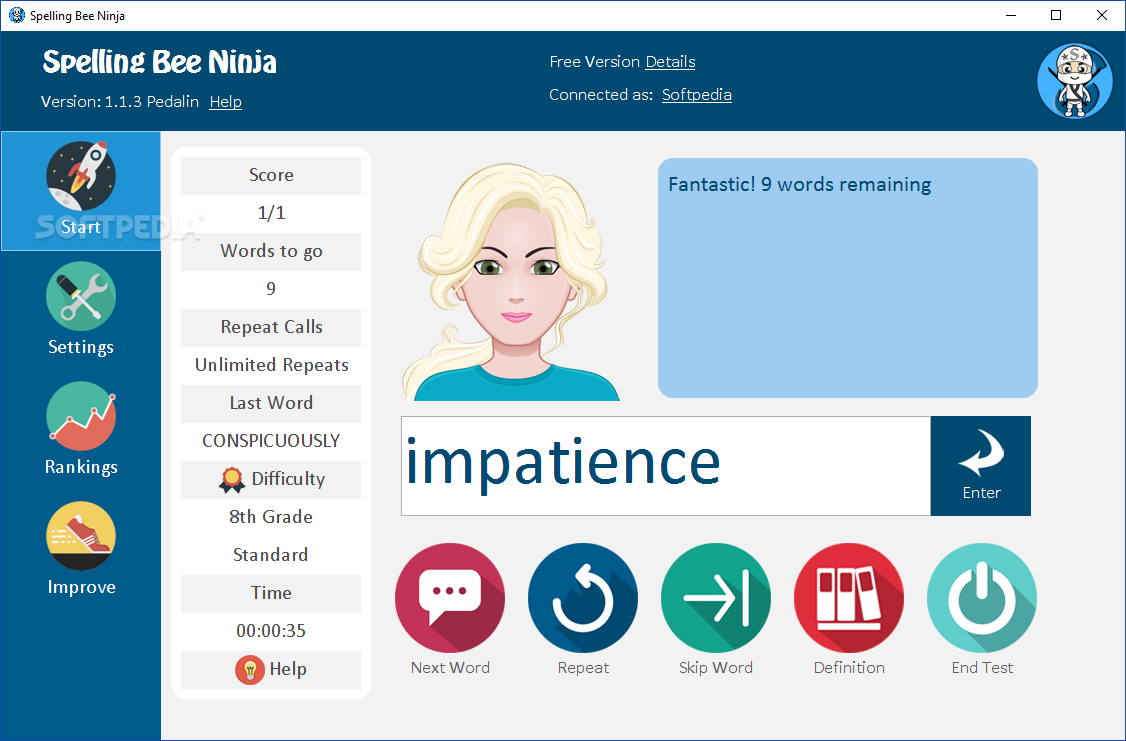Click the Score header
The image size is (1126, 741).
point(271,175)
